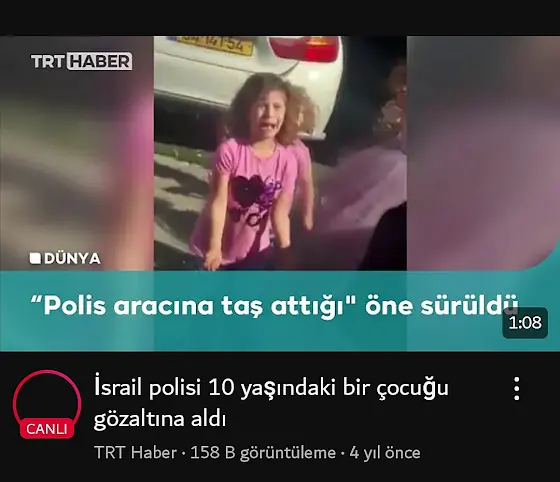Click the 'Polis aracına taş attığı' headline caption
The image size is (560, 482).
tap(189, 306)
